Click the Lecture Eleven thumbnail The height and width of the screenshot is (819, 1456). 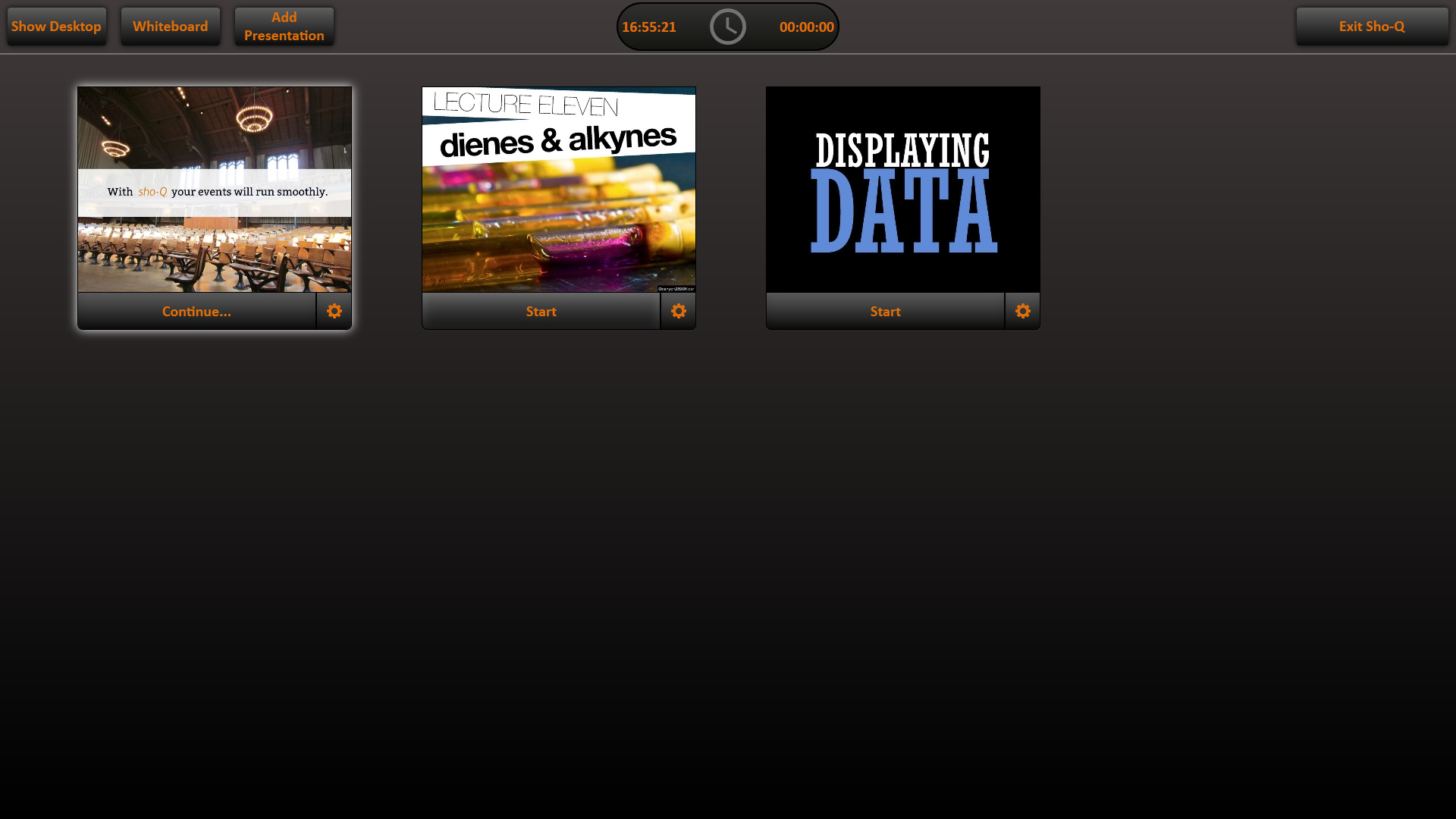pos(558,190)
